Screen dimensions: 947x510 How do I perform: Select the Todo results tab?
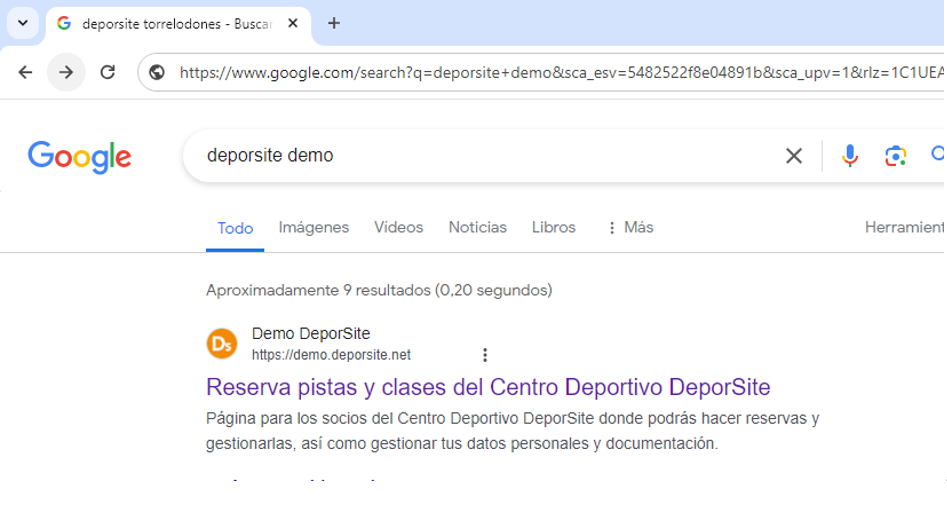pos(235,228)
